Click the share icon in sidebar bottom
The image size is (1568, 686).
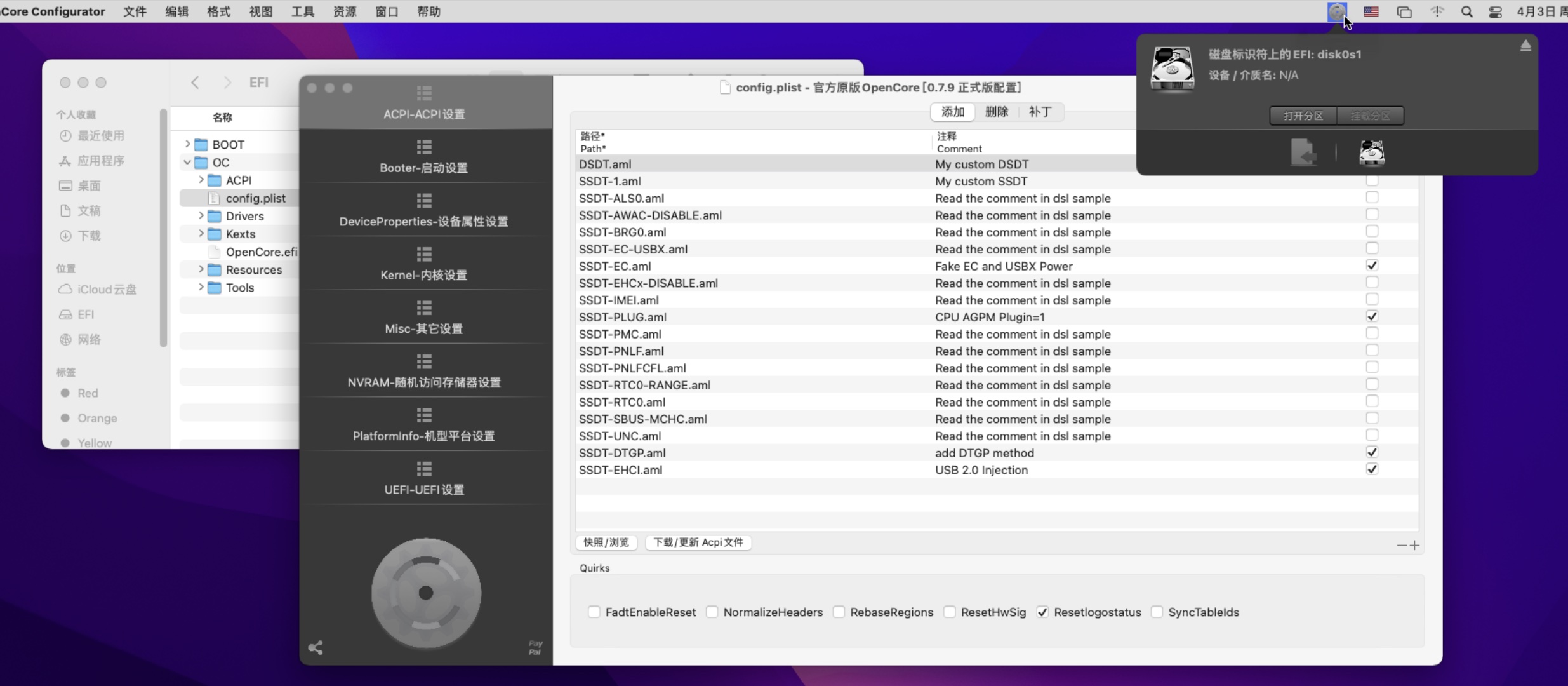tap(316, 647)
